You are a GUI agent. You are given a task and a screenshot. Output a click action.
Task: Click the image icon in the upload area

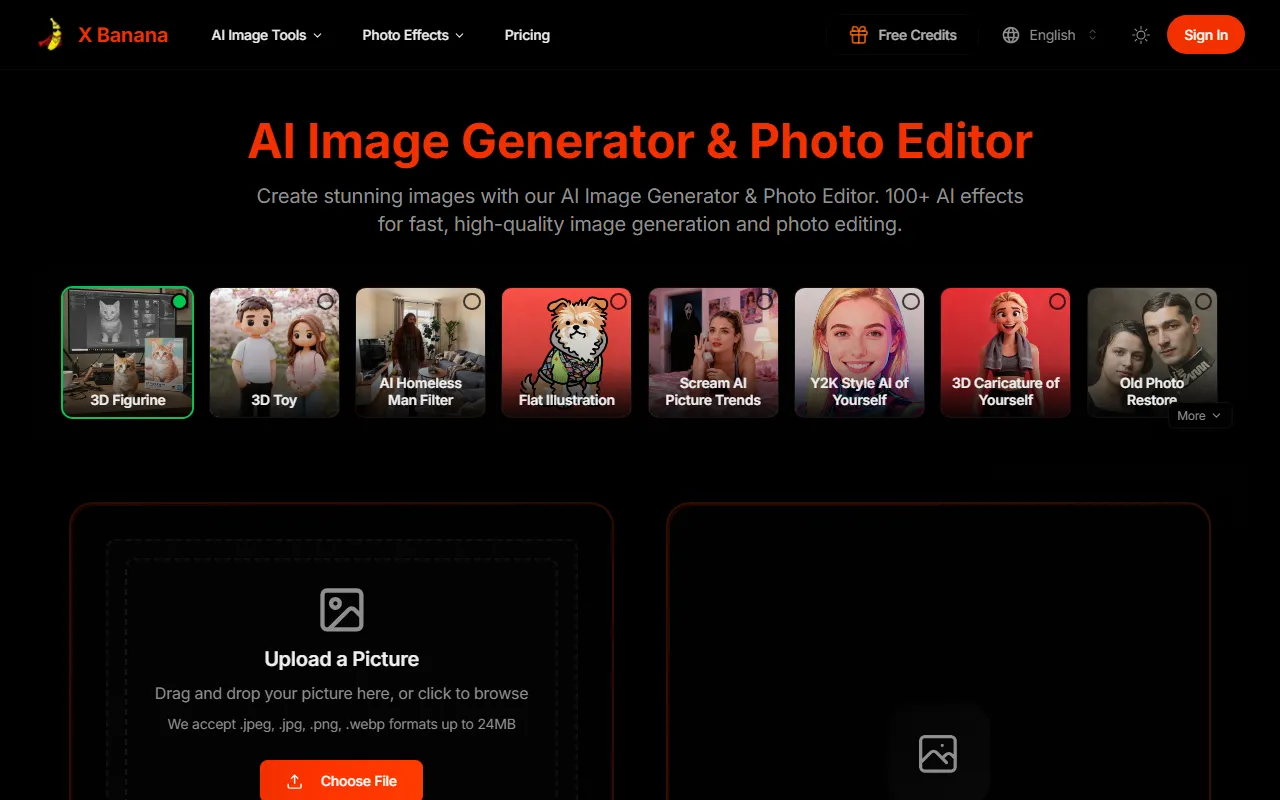[x=341, y=610]
